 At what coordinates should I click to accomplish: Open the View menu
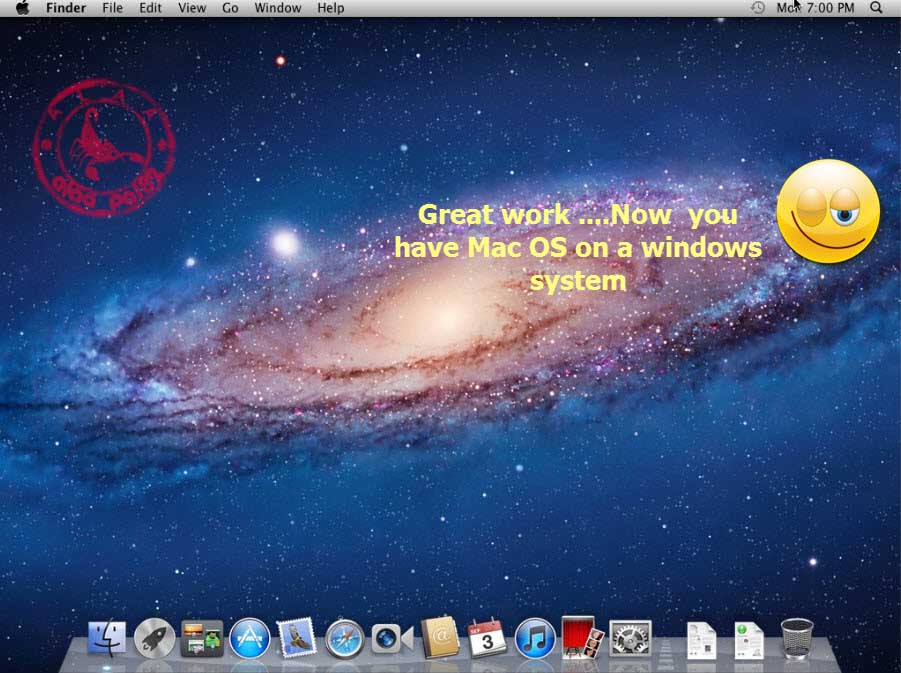coord(192,8)
